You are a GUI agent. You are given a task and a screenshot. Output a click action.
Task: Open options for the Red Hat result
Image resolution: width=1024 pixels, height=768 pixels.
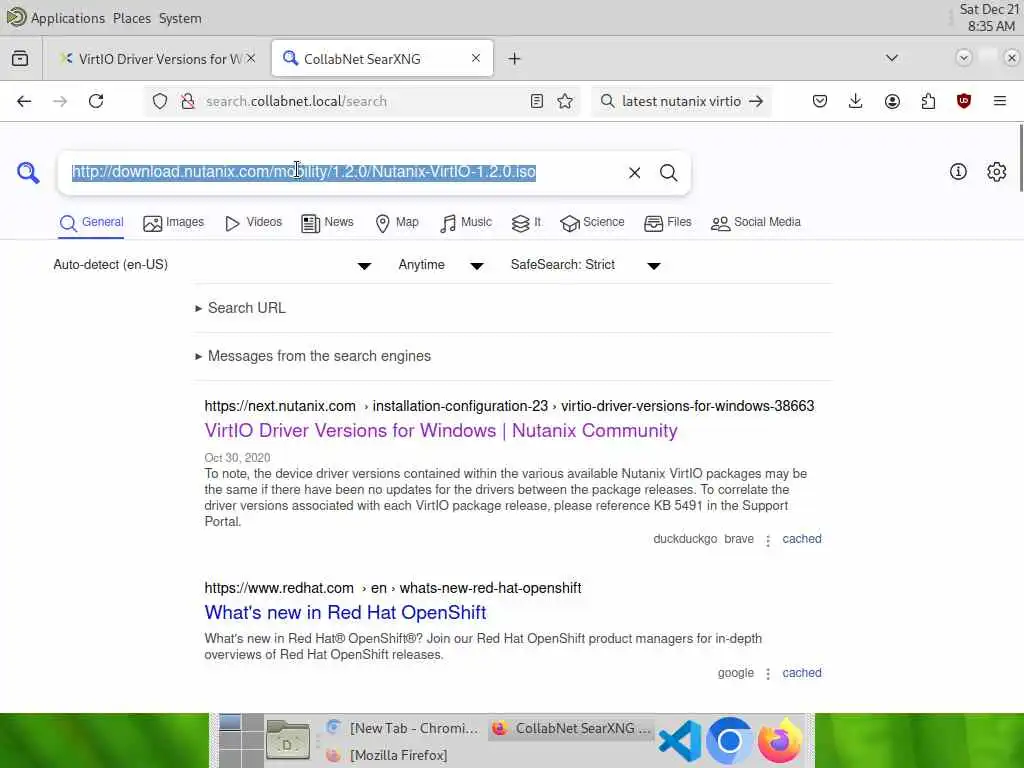768,674
